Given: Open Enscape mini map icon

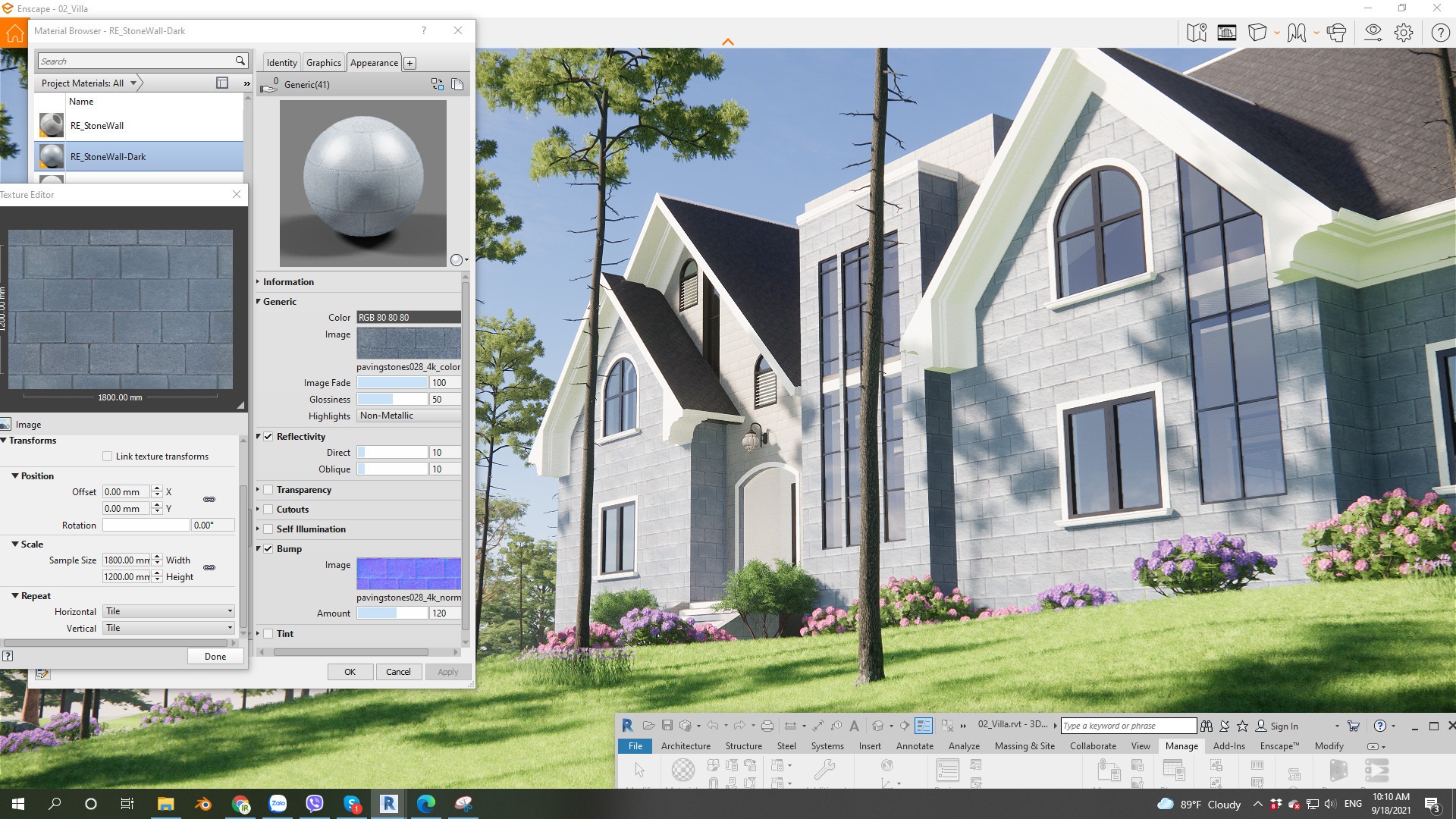Looking at the screenshot, I should tap(1197, 33).
